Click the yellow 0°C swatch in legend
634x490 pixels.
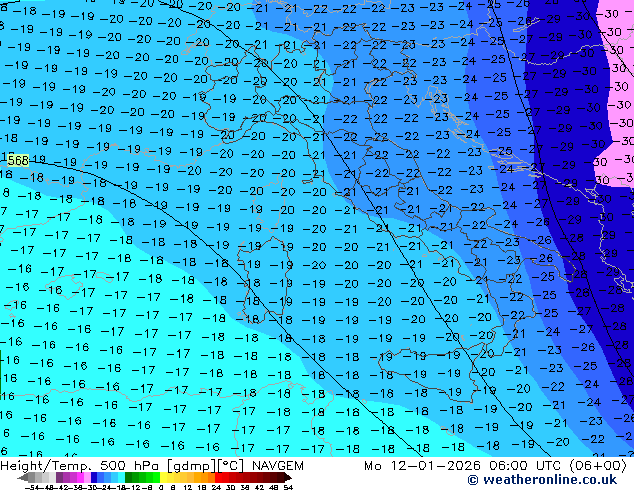pyautogui.click(x=164, y=477)
